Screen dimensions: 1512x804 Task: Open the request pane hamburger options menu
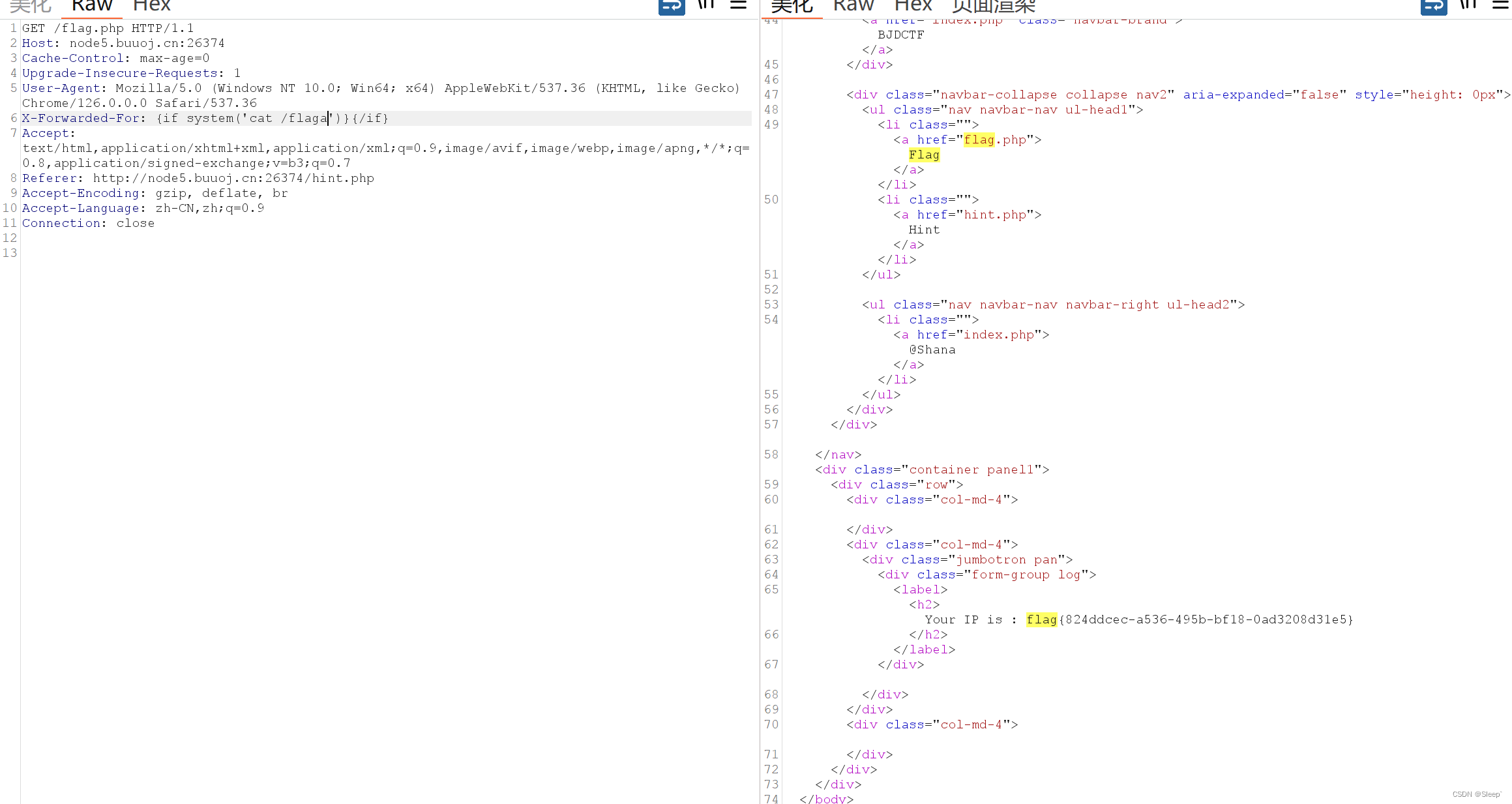pos(738,5)
